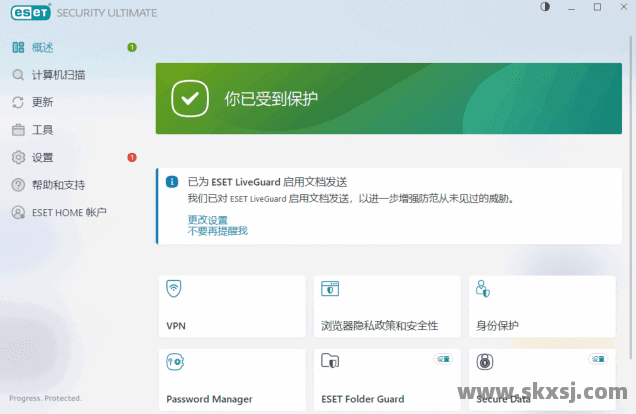Click the 不要再提醒我 link
636x414 pixels.
pos(217,231)
